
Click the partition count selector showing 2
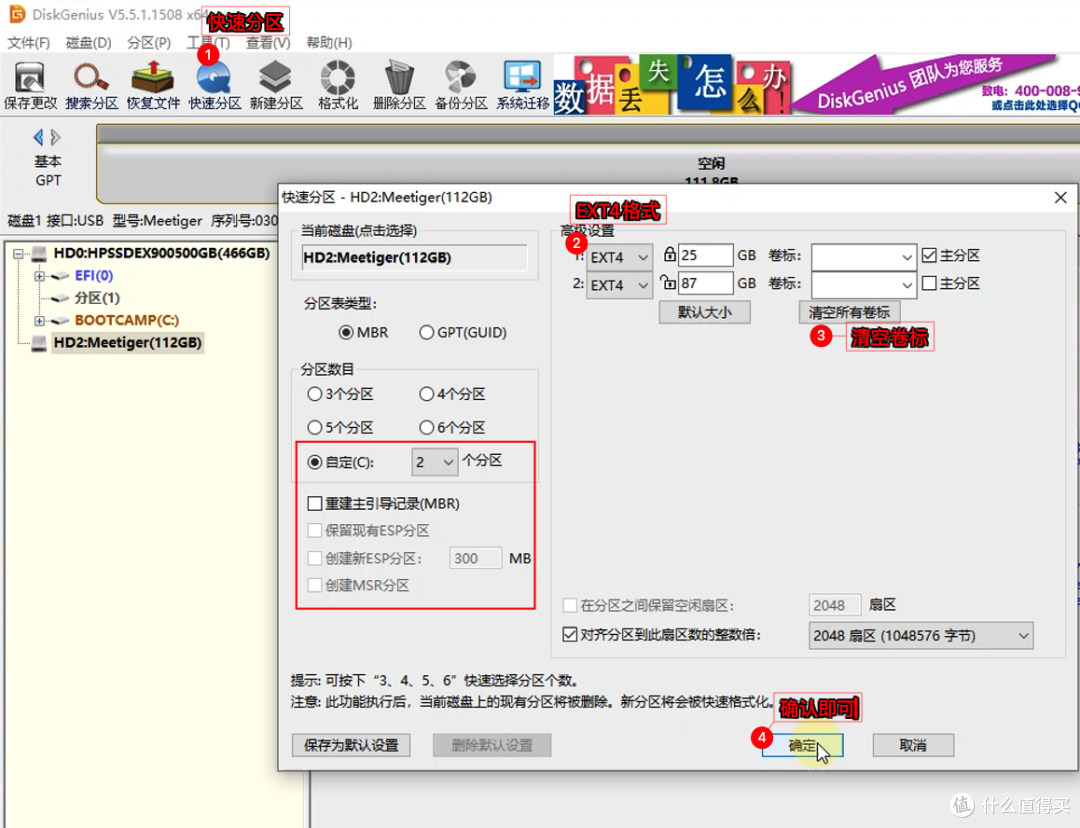[435, 462]
